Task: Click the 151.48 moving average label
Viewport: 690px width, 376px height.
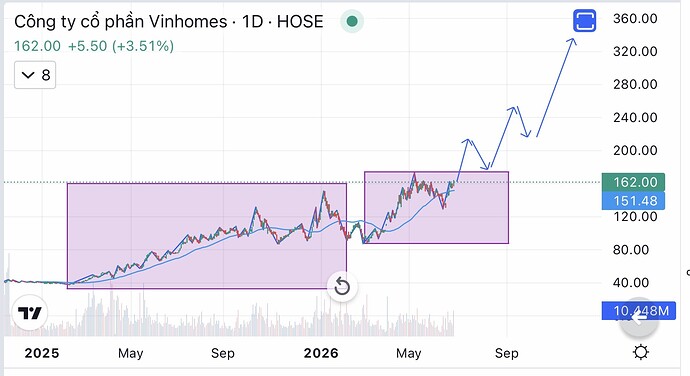Action: click(633, 201)
